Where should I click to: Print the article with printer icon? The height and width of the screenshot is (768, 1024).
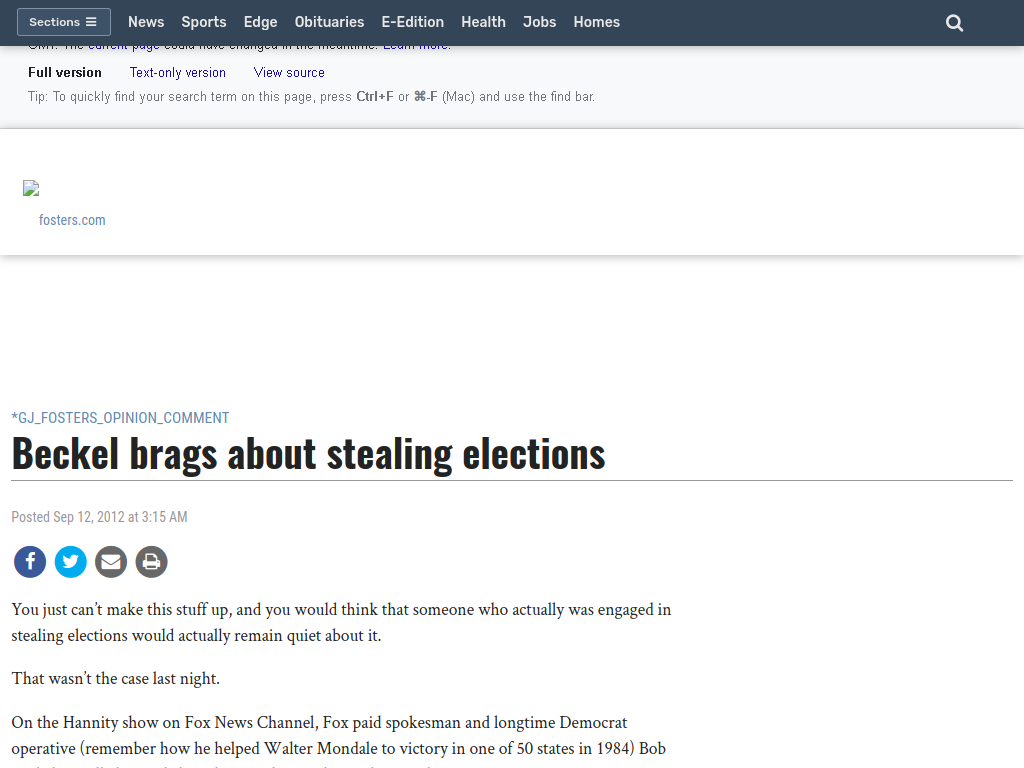tap(152, 562)
